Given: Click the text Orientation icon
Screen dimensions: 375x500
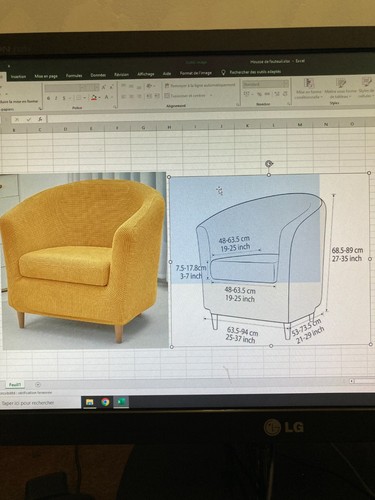Looking at the screenshot, I should [150, 86].
